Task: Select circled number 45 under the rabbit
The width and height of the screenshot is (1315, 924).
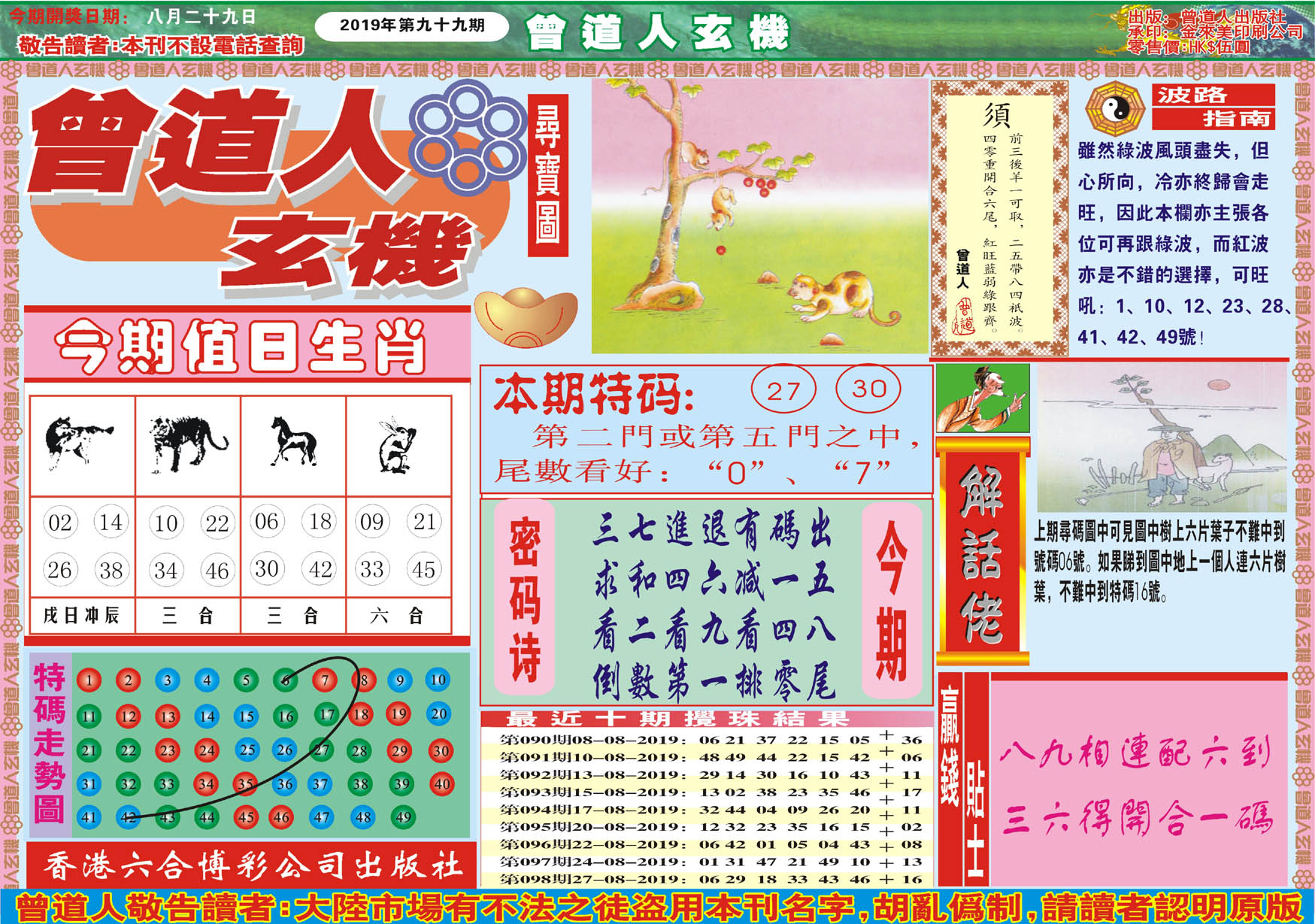Action: [423, 569]
